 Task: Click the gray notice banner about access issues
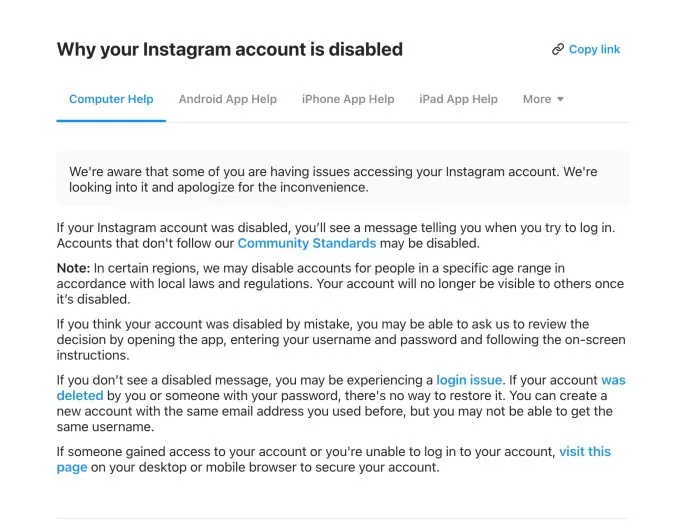(x=343, y=179)
